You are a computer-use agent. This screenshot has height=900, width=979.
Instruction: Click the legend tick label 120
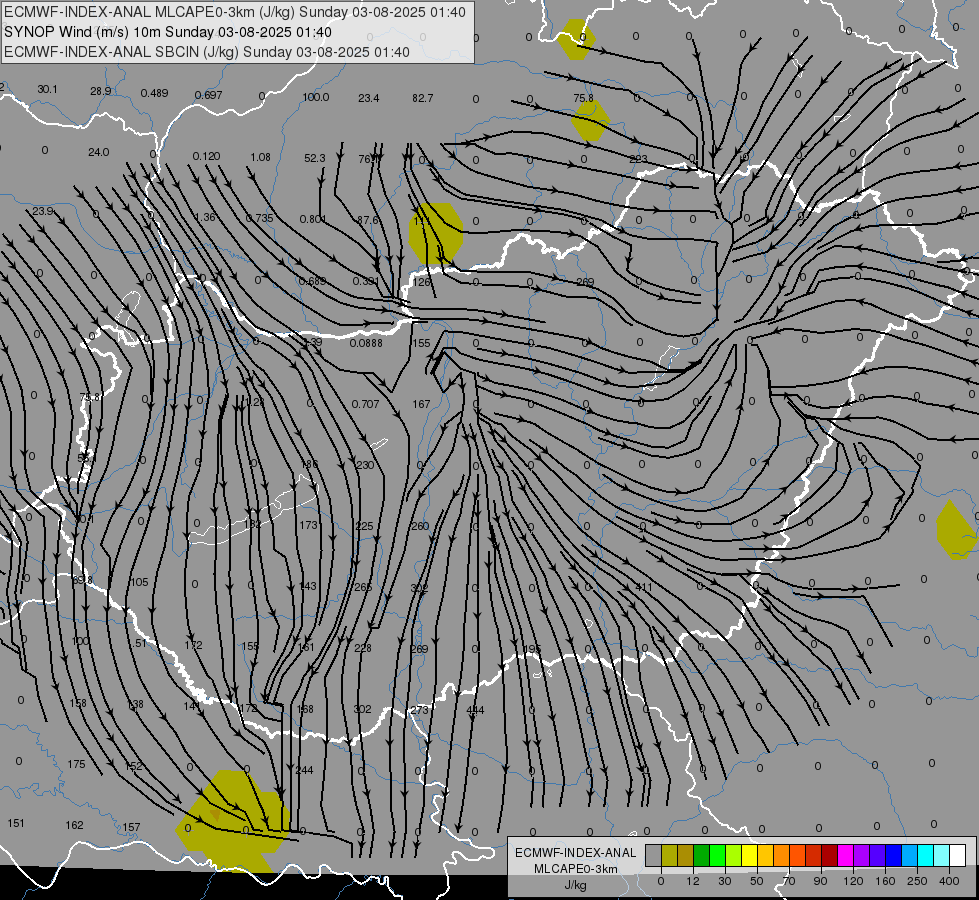point(853,881)
